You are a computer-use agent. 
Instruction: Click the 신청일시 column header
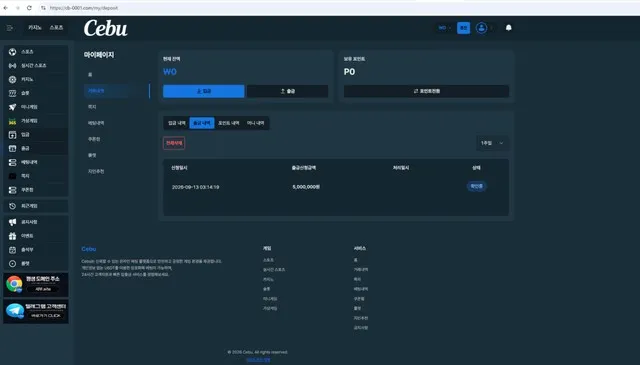[180, 168]
